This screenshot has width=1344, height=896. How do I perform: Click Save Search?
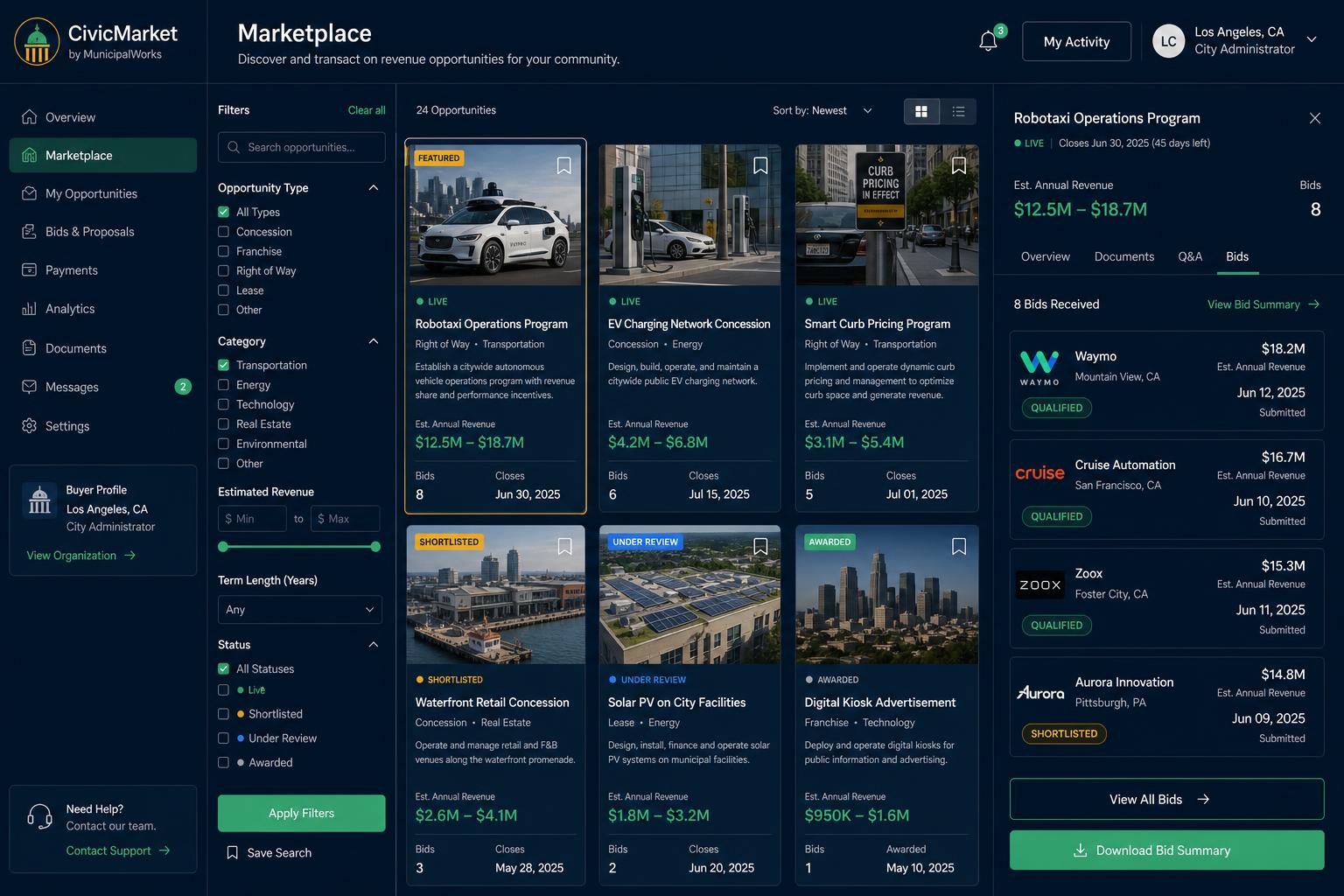point(269,853)
